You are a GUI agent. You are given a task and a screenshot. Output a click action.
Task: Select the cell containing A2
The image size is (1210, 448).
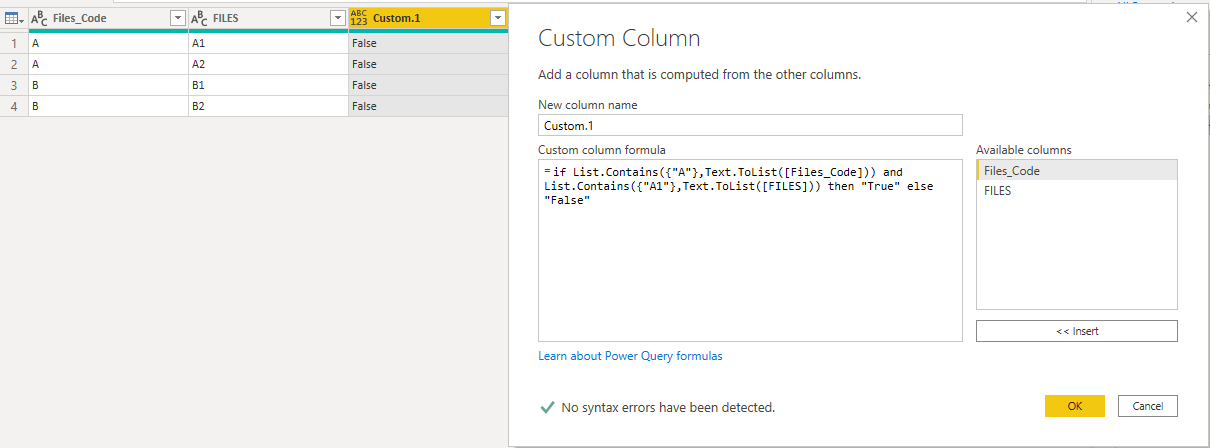coord(268,64)
